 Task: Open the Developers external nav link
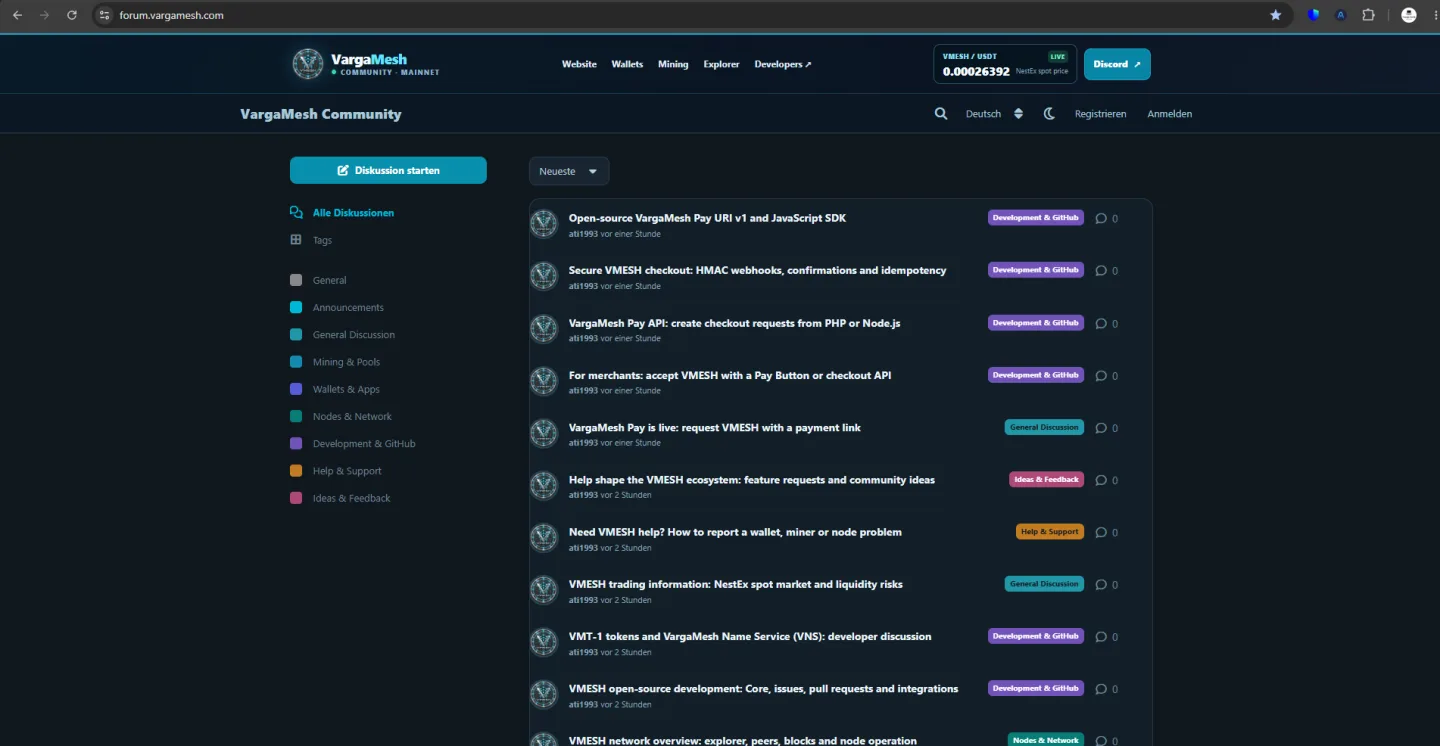coord(783,64)
